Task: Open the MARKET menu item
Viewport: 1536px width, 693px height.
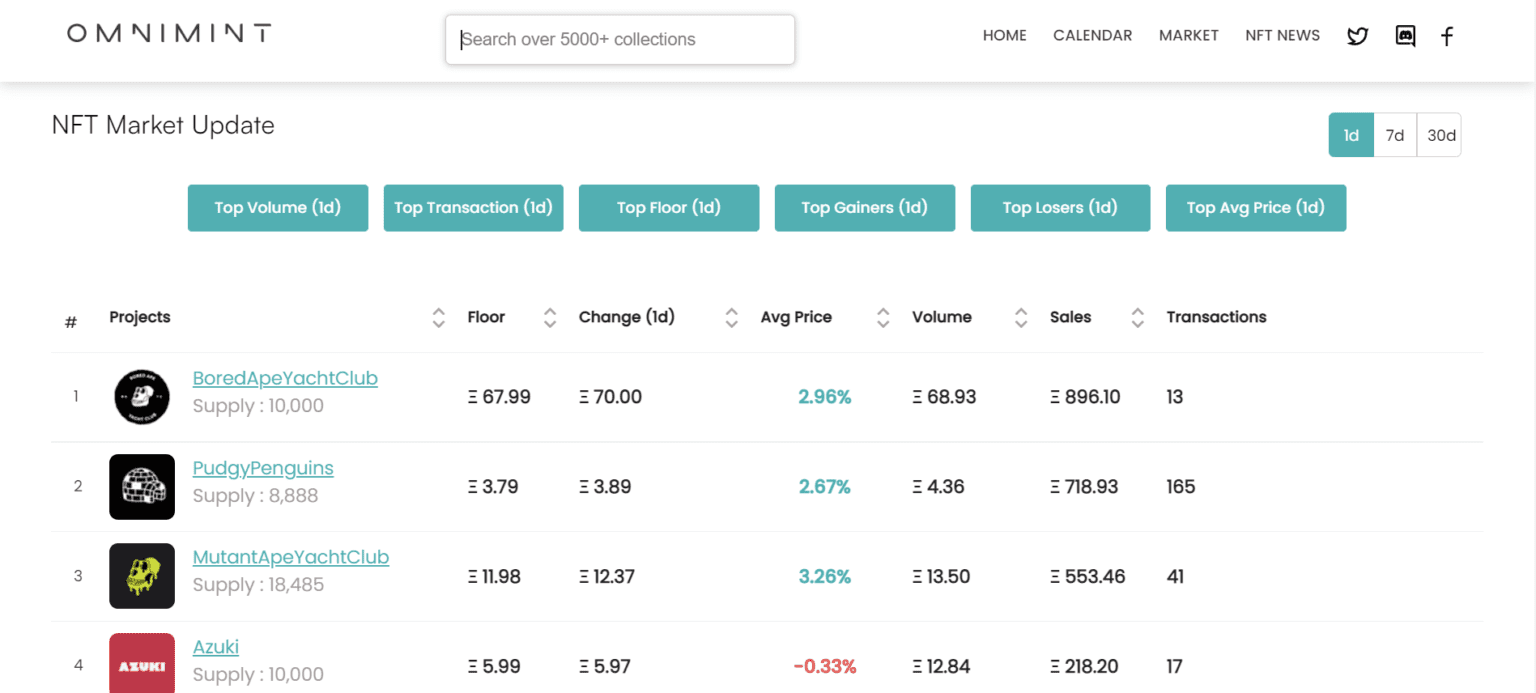Action: click(x=1189, y=35)
